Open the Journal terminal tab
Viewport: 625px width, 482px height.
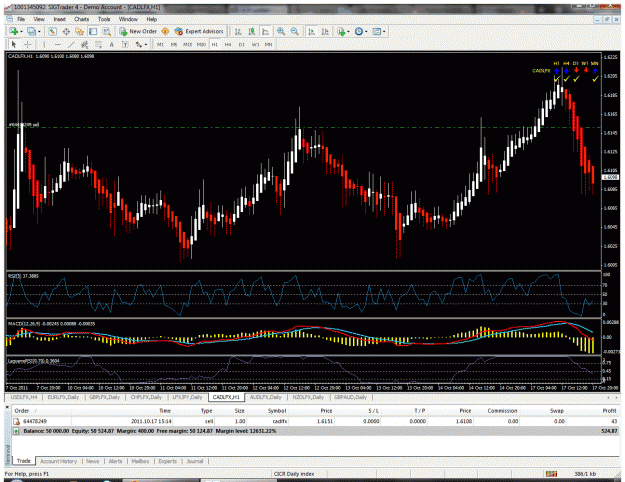click(x=195, y=461)
